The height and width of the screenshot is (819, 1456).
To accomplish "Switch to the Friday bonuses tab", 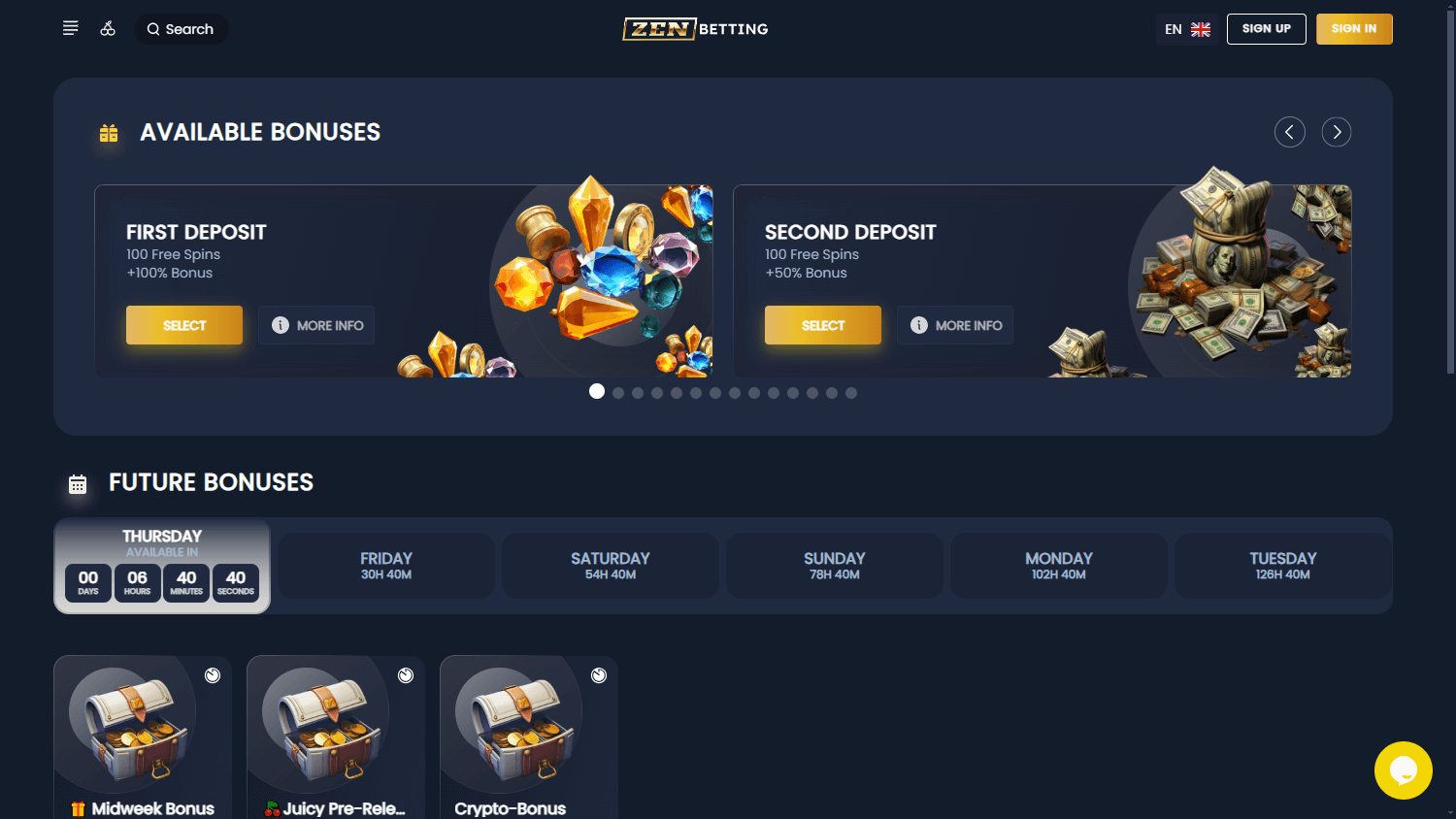I will 386,566.
